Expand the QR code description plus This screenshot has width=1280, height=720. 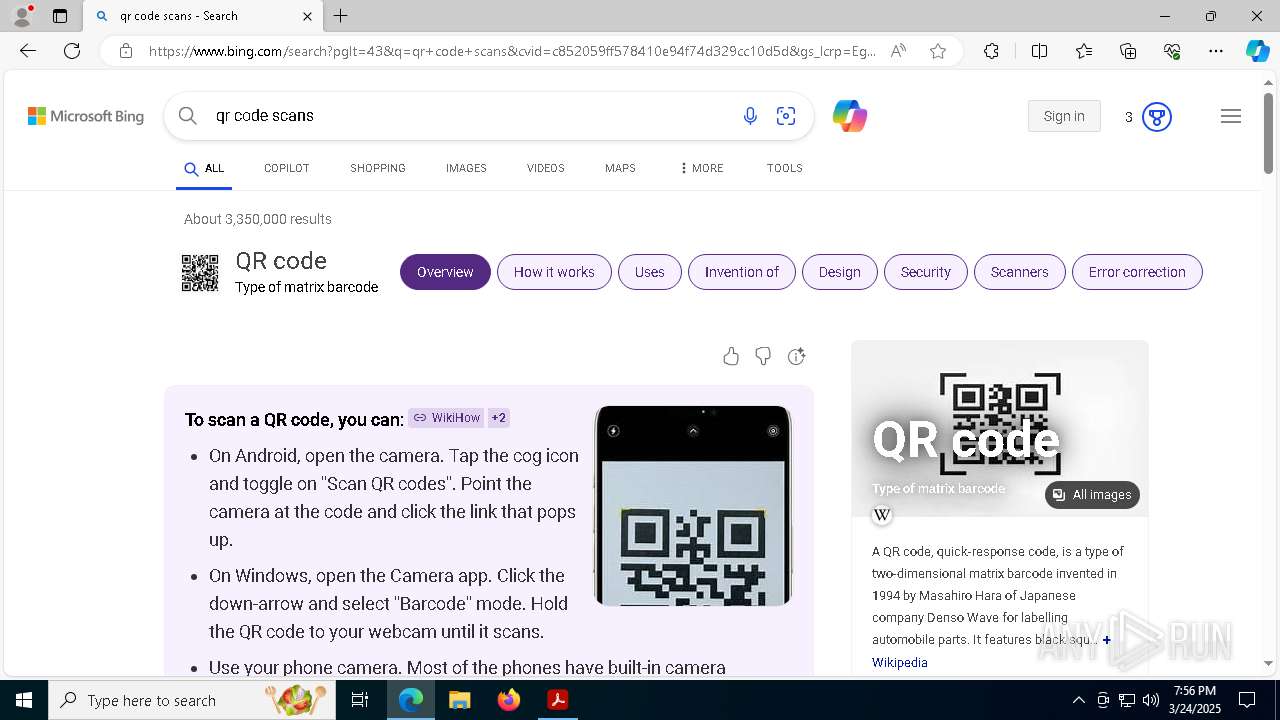1106,640
